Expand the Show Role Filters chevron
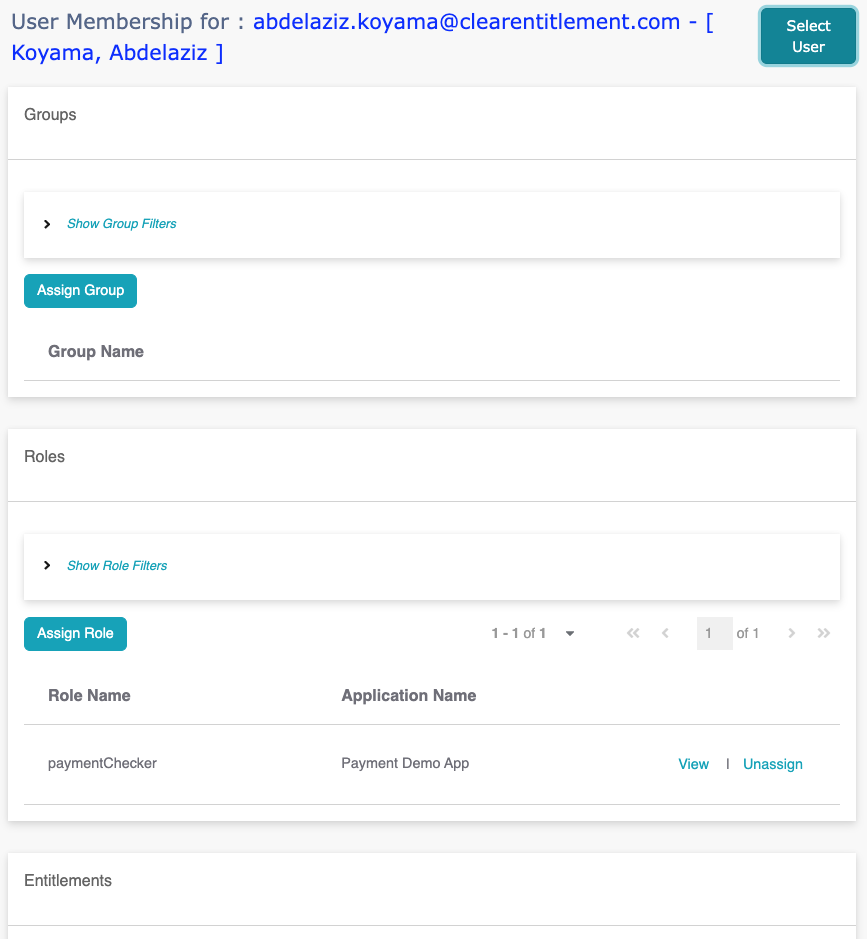The width and height of the screenshot is (867, 939). click(x=47, y=565)
